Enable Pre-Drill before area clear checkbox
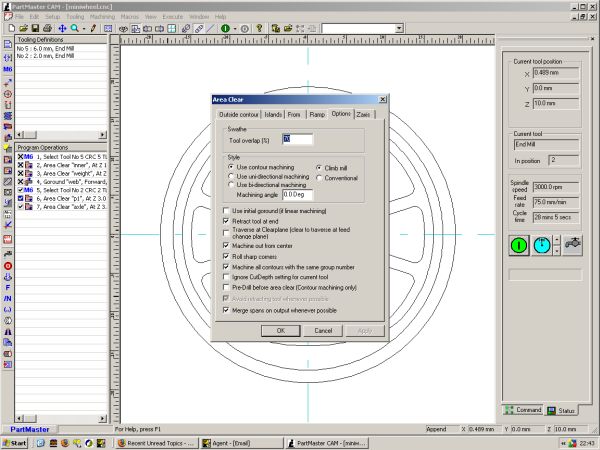The image size is (600, 450). (x=226, y=287)
